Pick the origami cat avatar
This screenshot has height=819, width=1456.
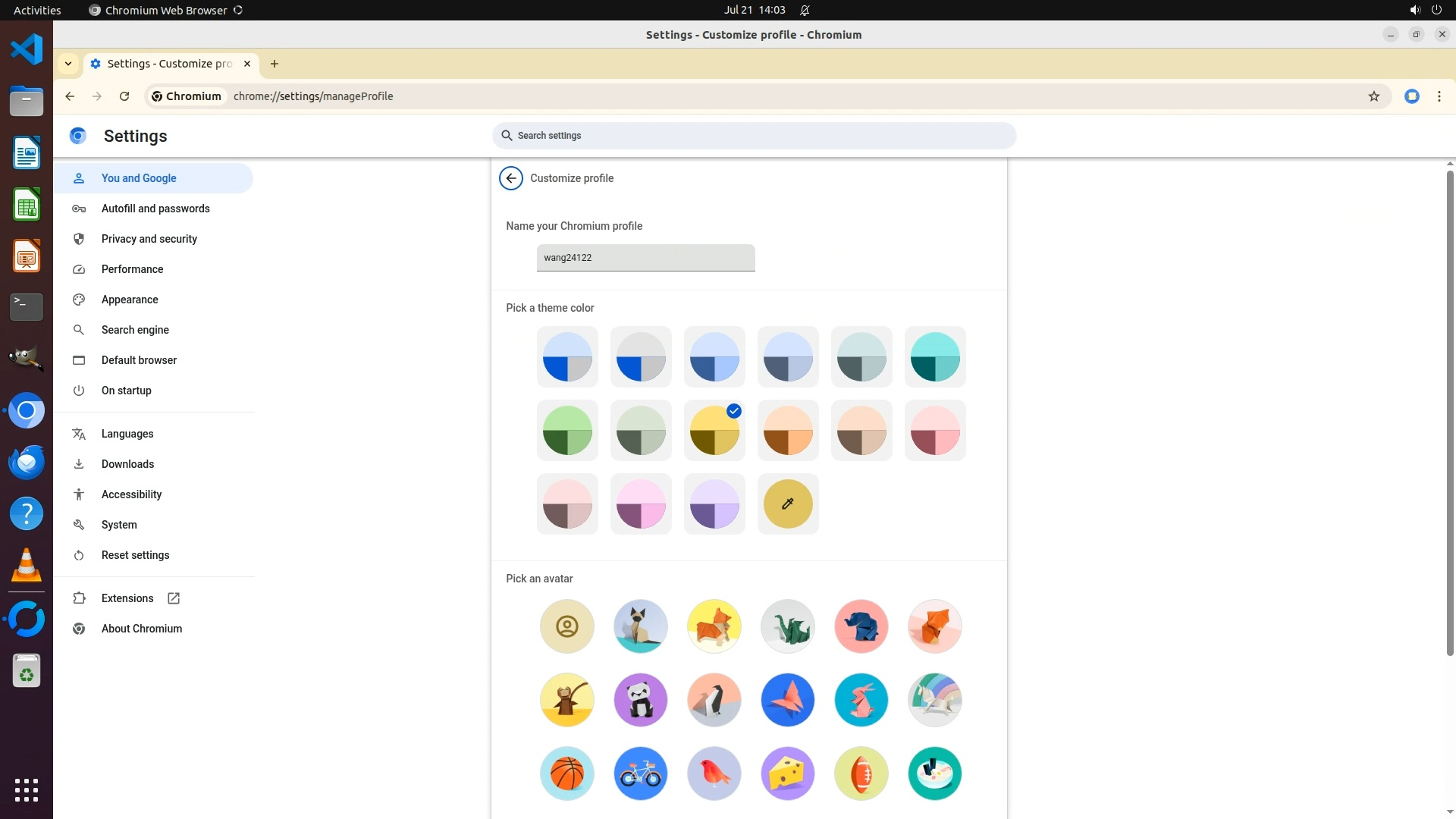(x=640, y=626)
